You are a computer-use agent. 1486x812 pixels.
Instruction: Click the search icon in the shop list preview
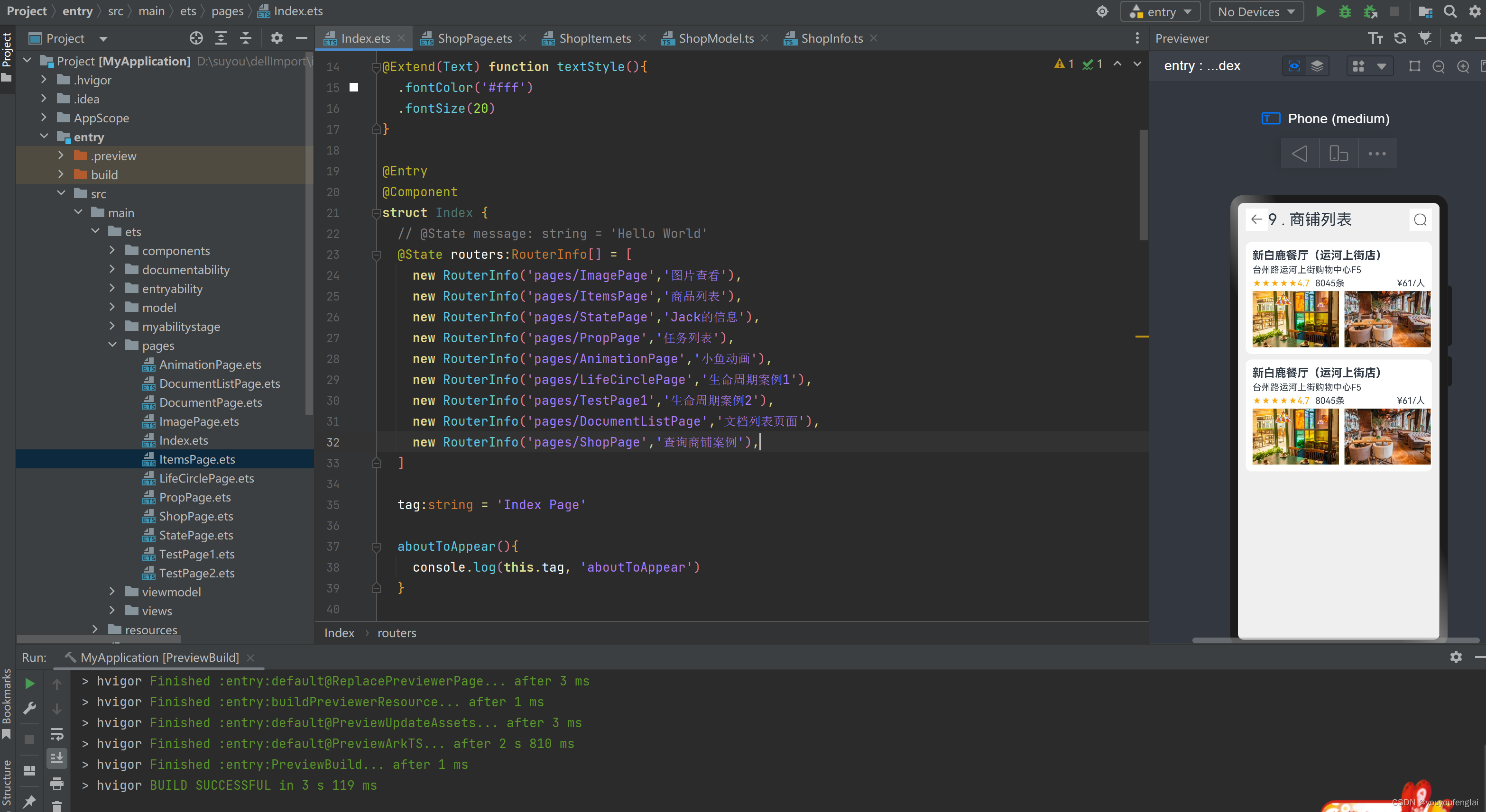1421,219
